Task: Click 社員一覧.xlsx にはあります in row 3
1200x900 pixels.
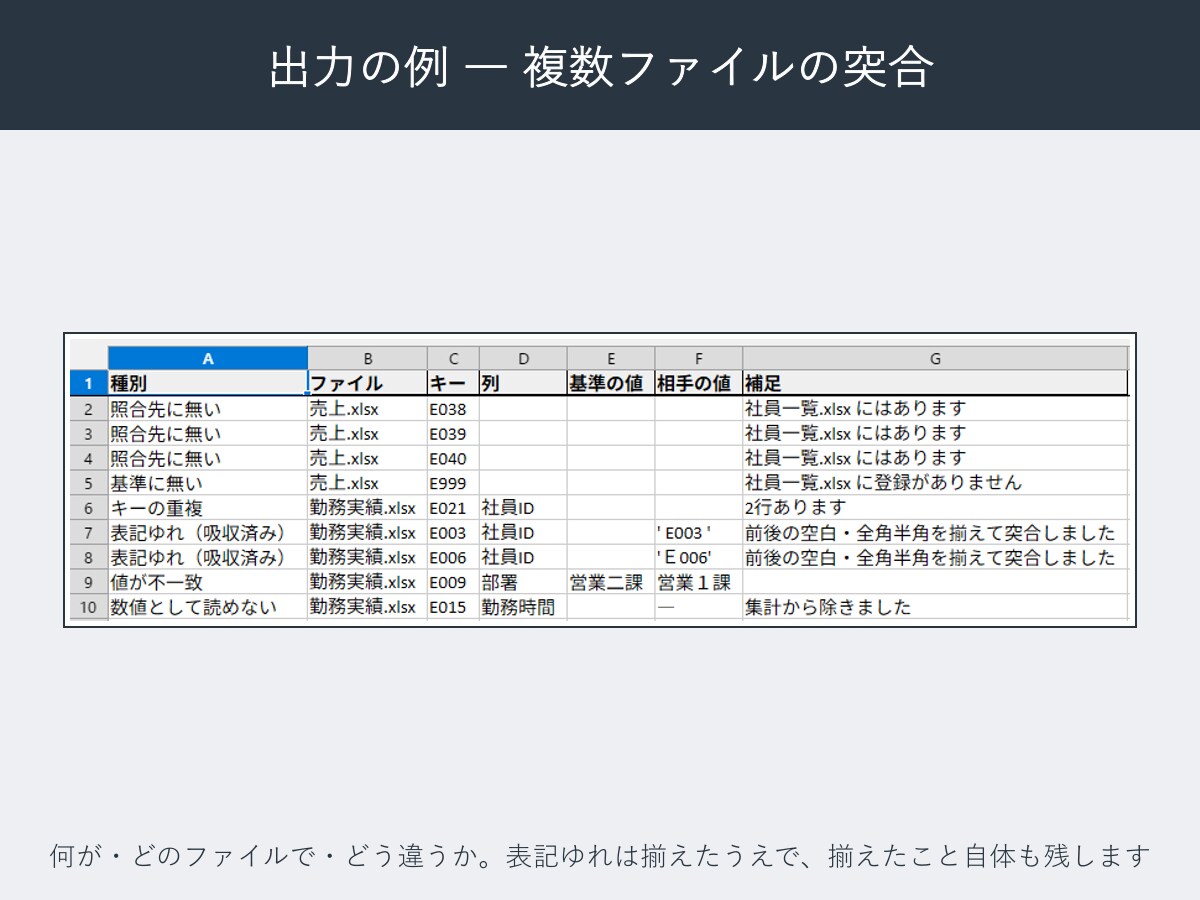Action: pyautogui.click(x=935, y=433)
